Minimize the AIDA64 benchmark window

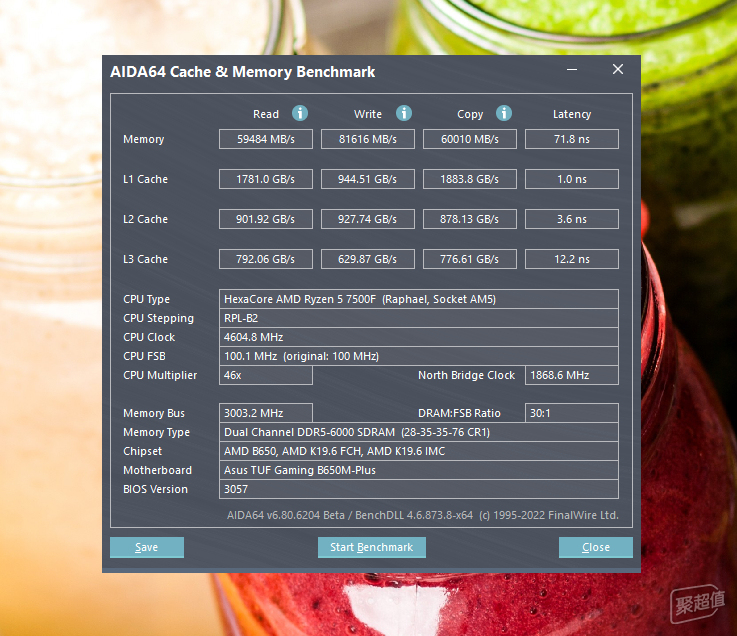[572, 70]
